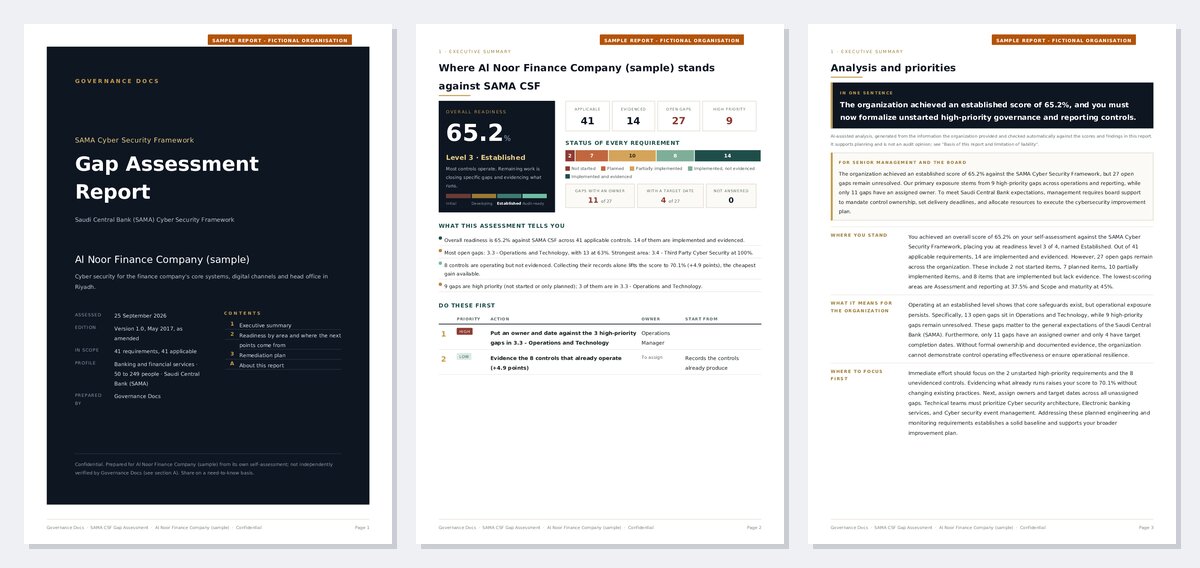Click the status bar segment showing 8
This screenshot has width=1200, height=568.
pos(676,156)
